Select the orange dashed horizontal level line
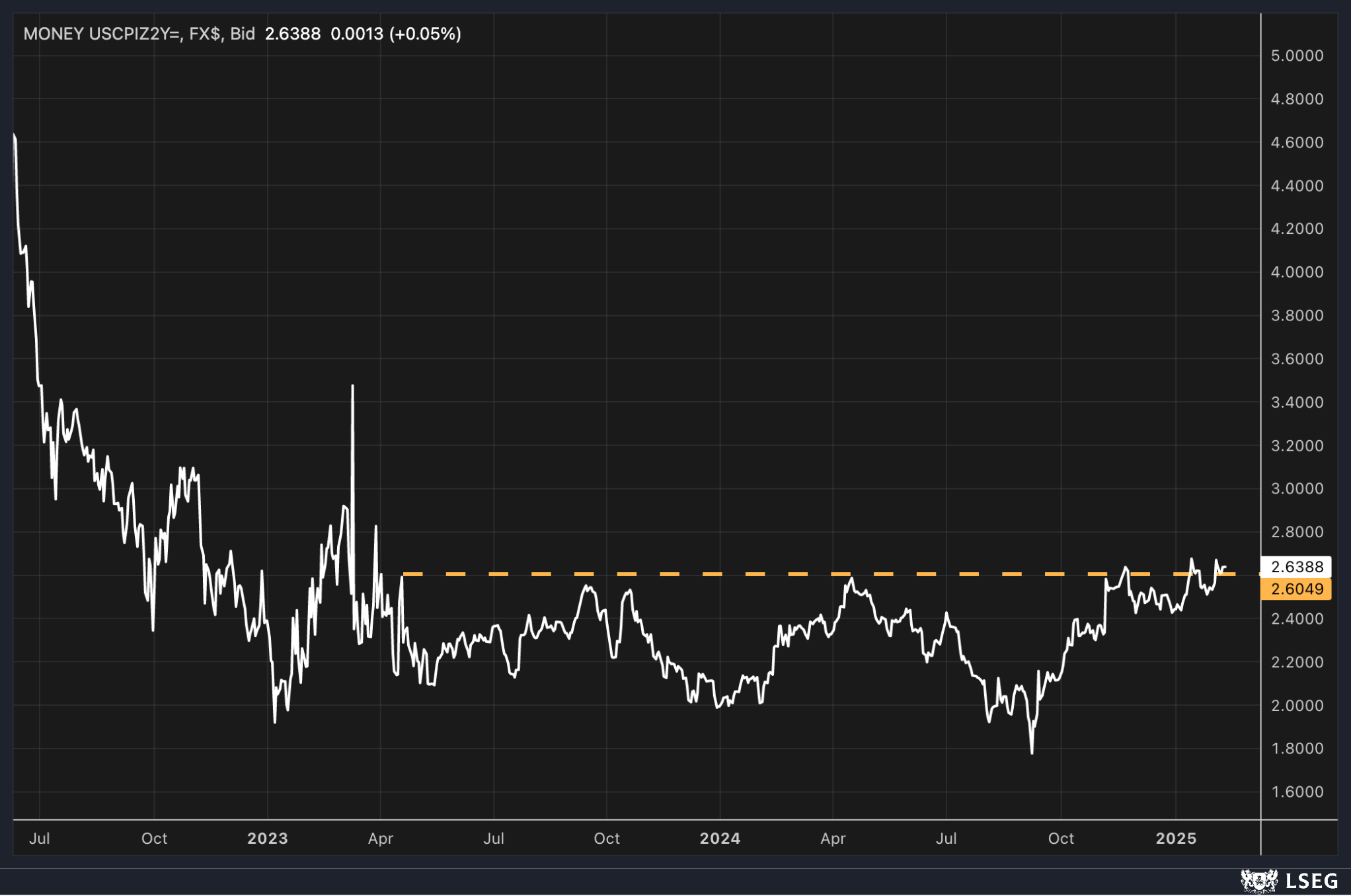Image resolution: width=1351 pixels, height=896 pixels. (x=818, y=574)
